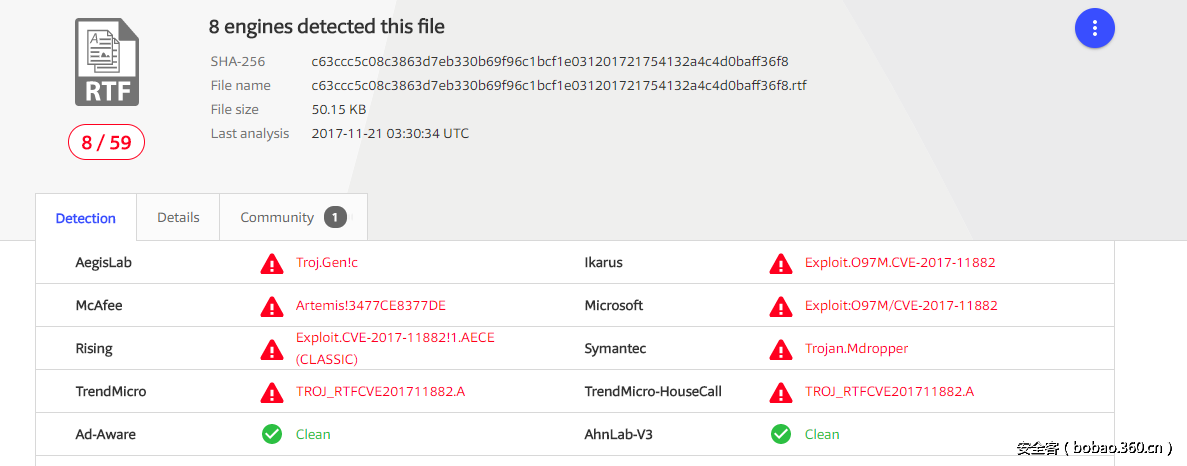Click the Ad-Aware green checkmark icon
The image size is (1187, 466).
tap(272, 434)
